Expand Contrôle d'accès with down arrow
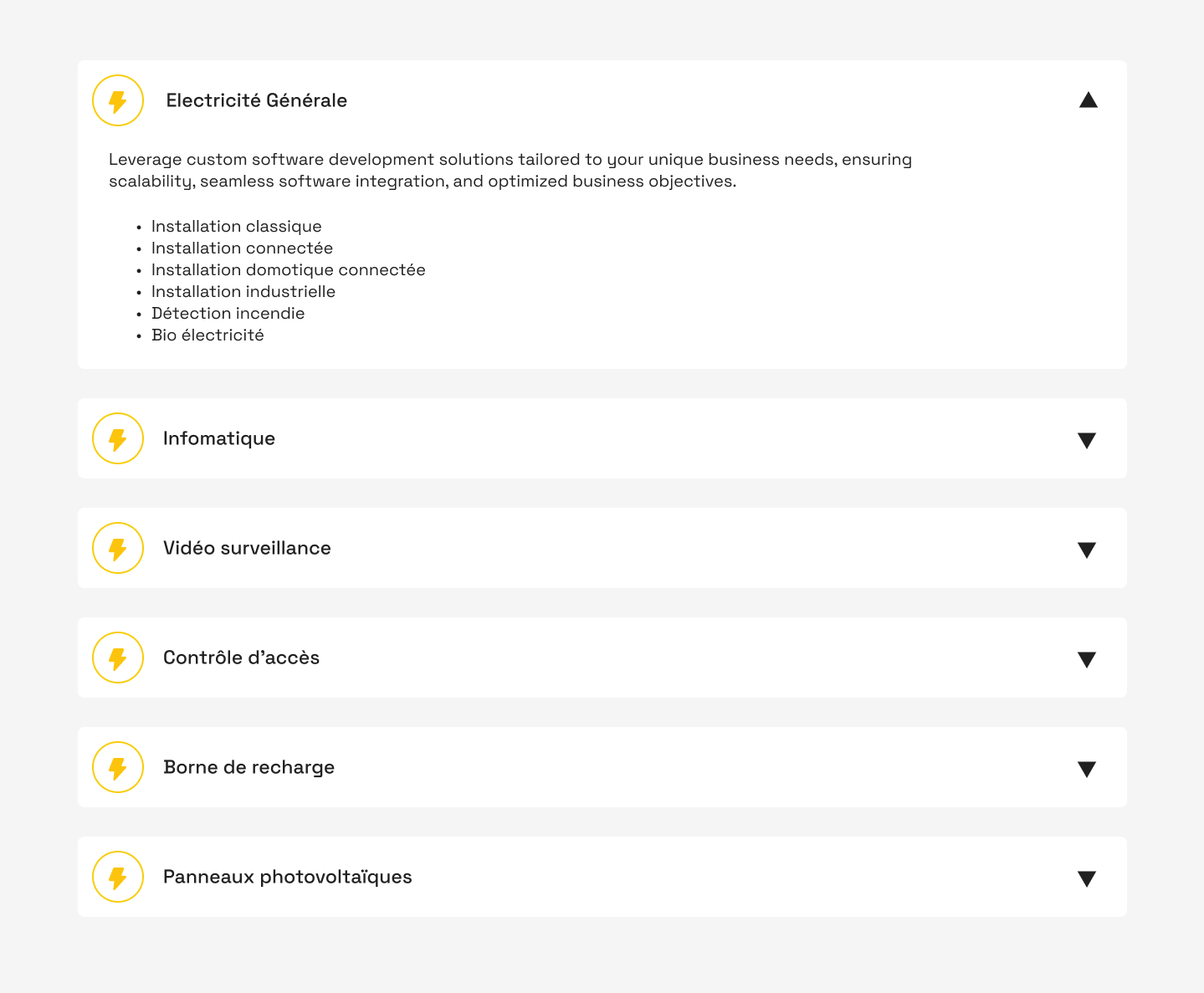The image size is (1204, 993). coord(1086,659)
